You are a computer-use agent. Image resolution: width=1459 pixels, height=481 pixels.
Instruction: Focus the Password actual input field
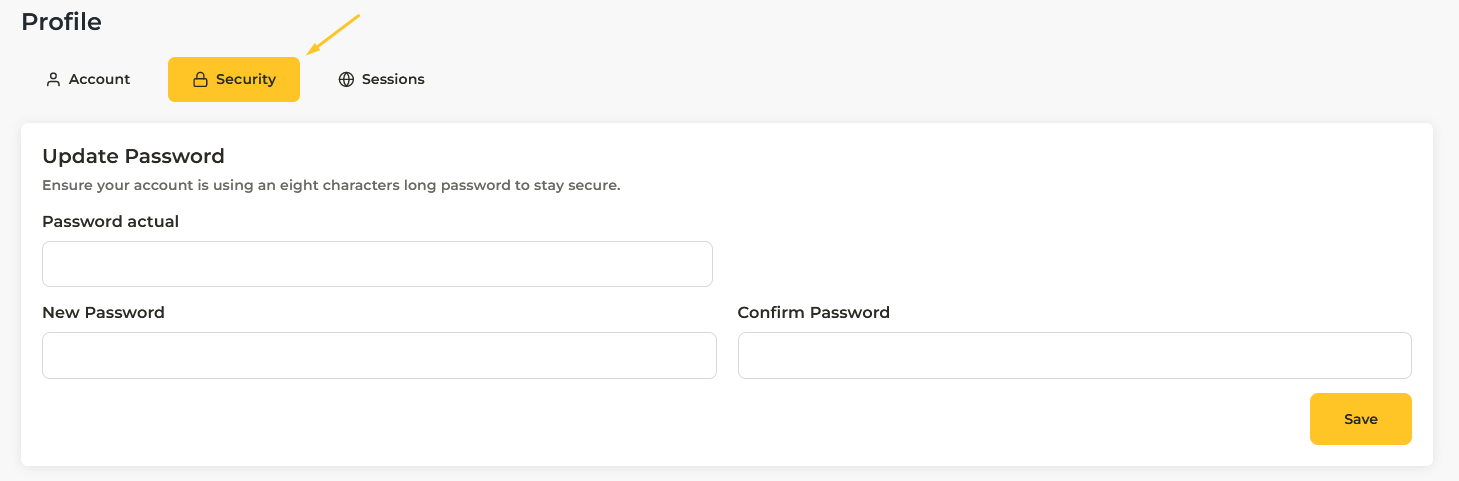[377, 264]
